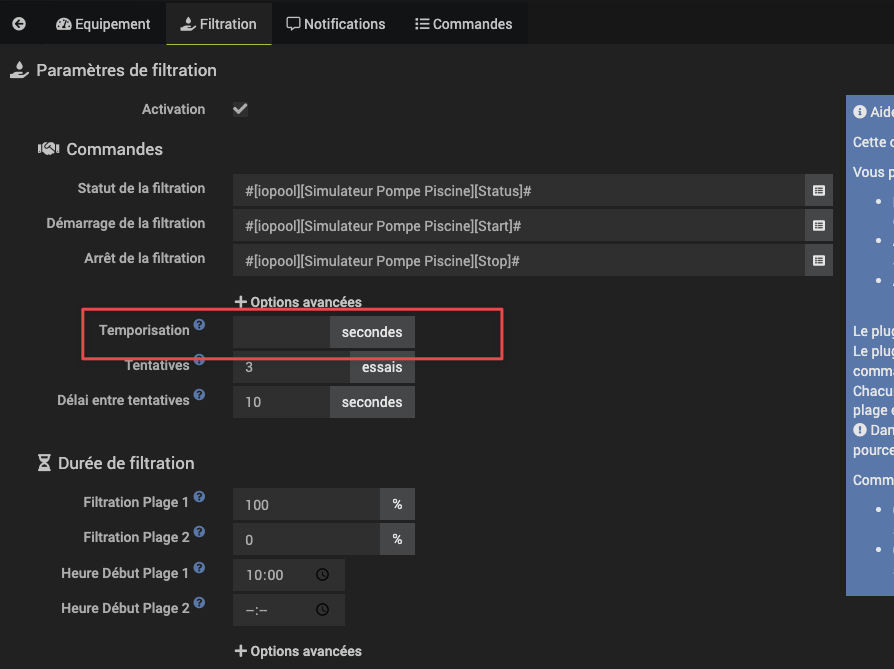Click the Délai entre tentatives input

pyautogui.click(x=282, y=402)
